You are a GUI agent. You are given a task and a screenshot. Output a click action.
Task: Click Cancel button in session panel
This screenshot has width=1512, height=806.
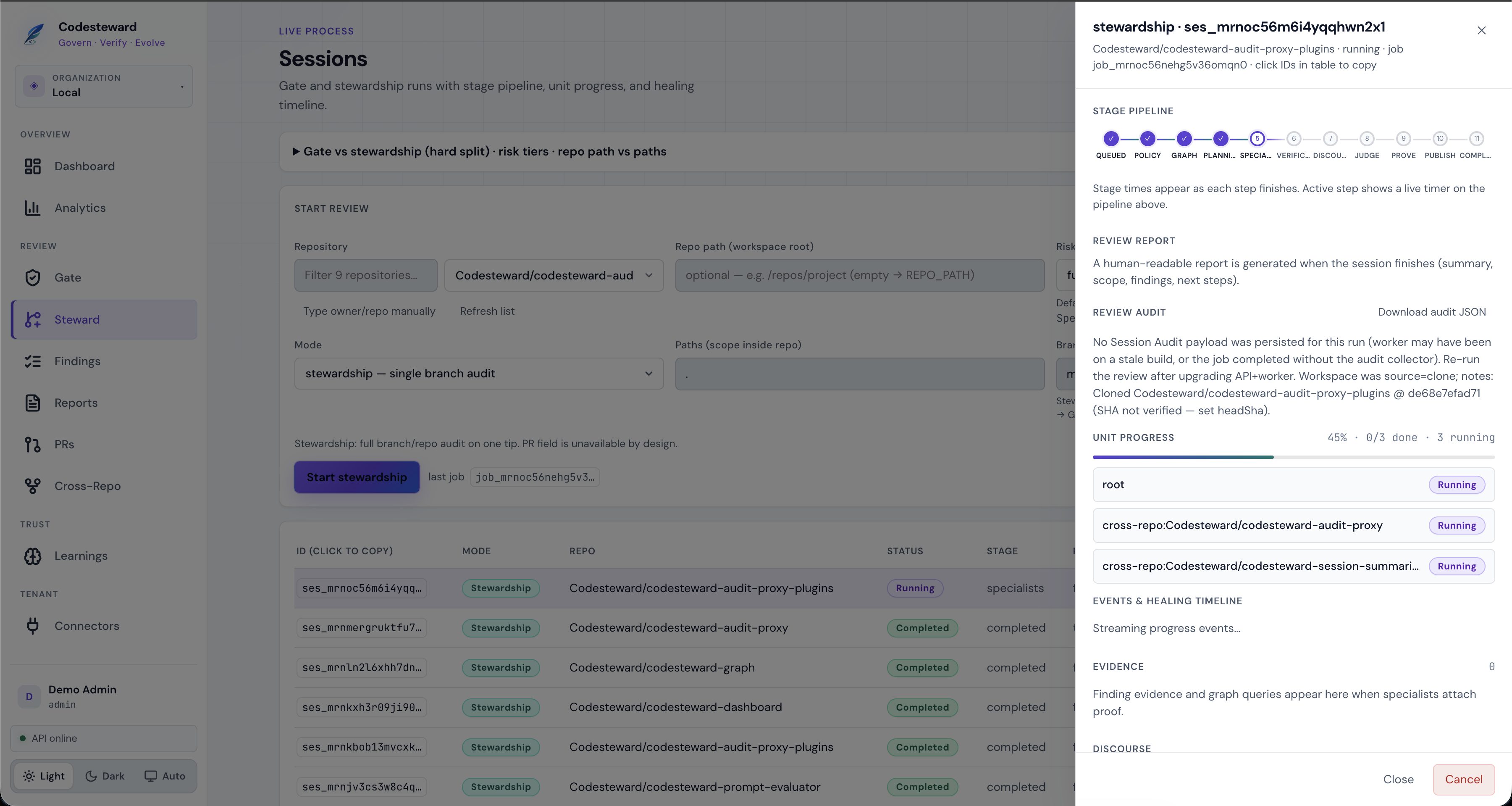click(x=1463, y=780)
